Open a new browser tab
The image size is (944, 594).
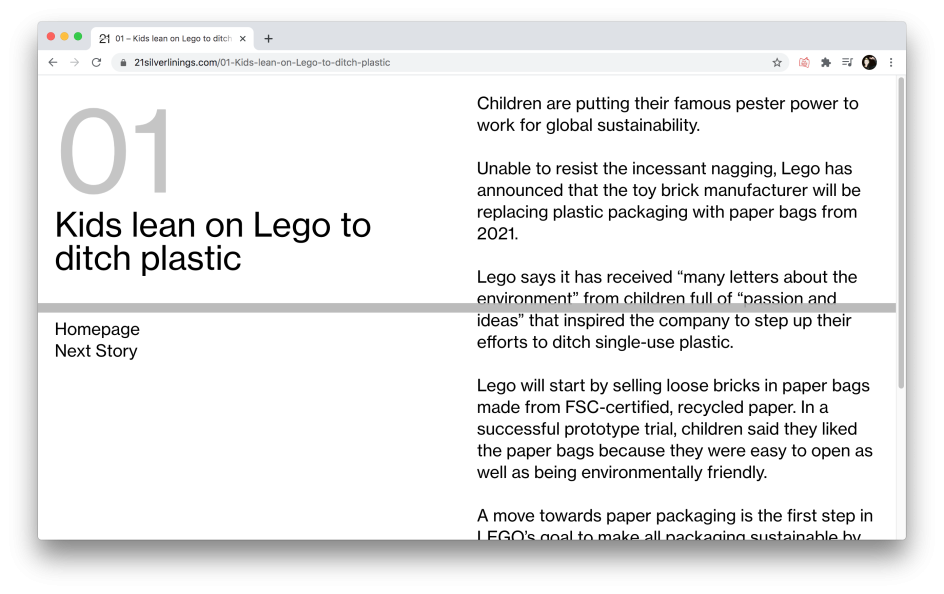click(268, 39)
